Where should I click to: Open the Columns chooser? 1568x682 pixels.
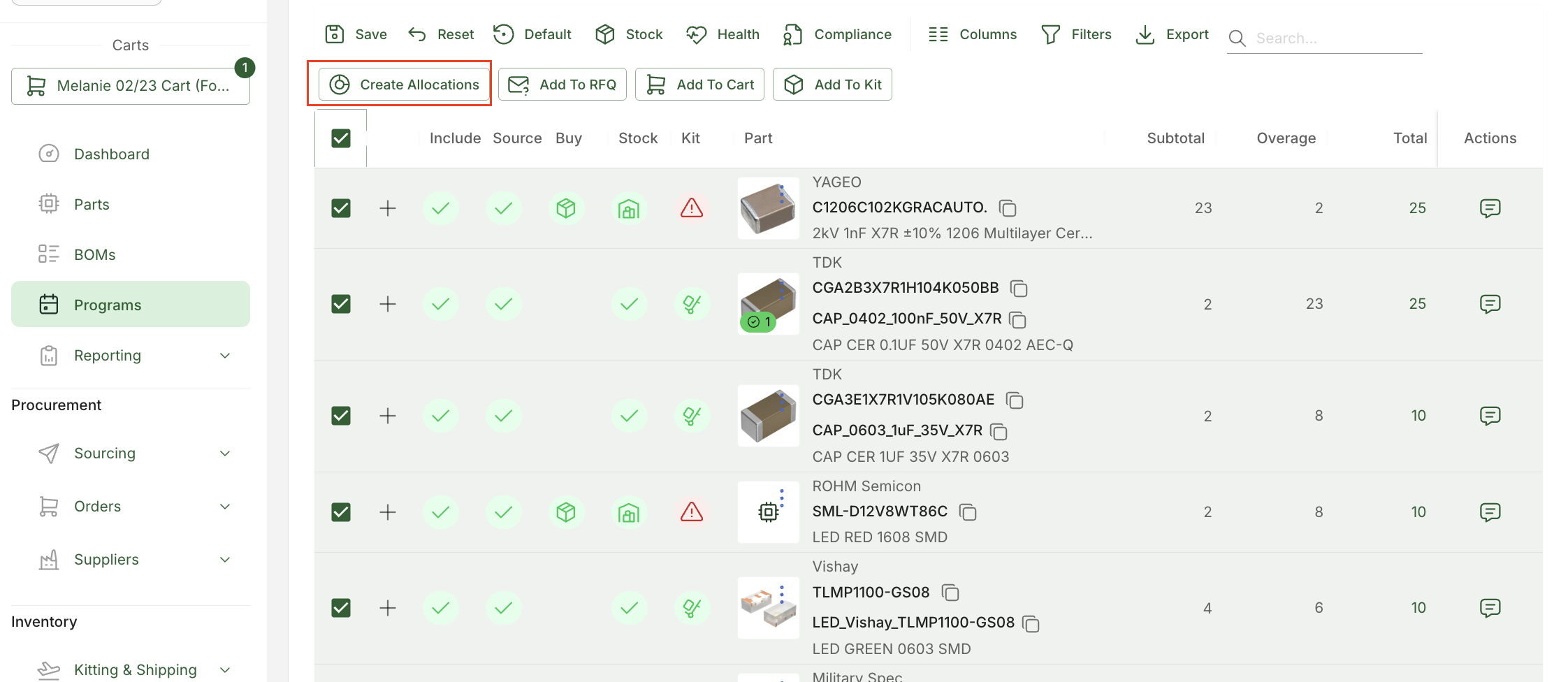pyautogui.click(x=973, y=34)
